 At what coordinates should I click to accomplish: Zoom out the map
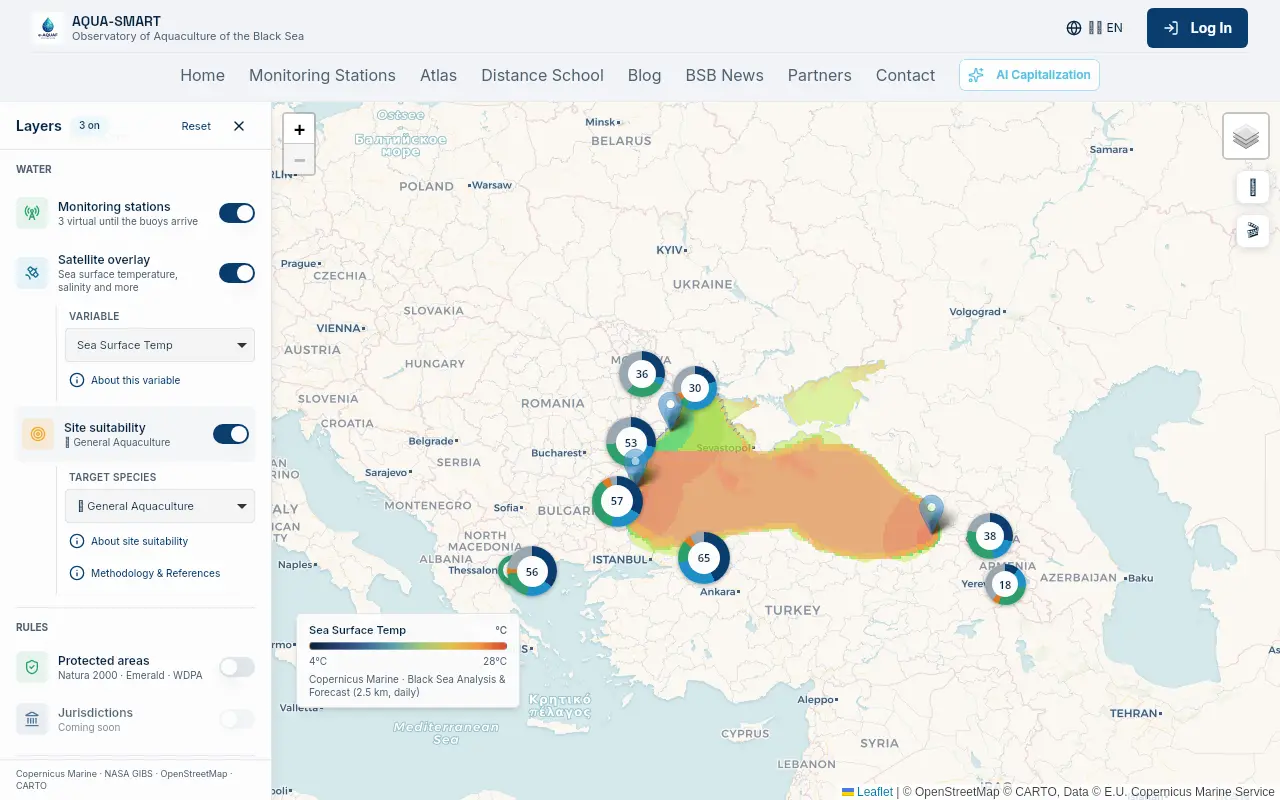pos(299,160)
